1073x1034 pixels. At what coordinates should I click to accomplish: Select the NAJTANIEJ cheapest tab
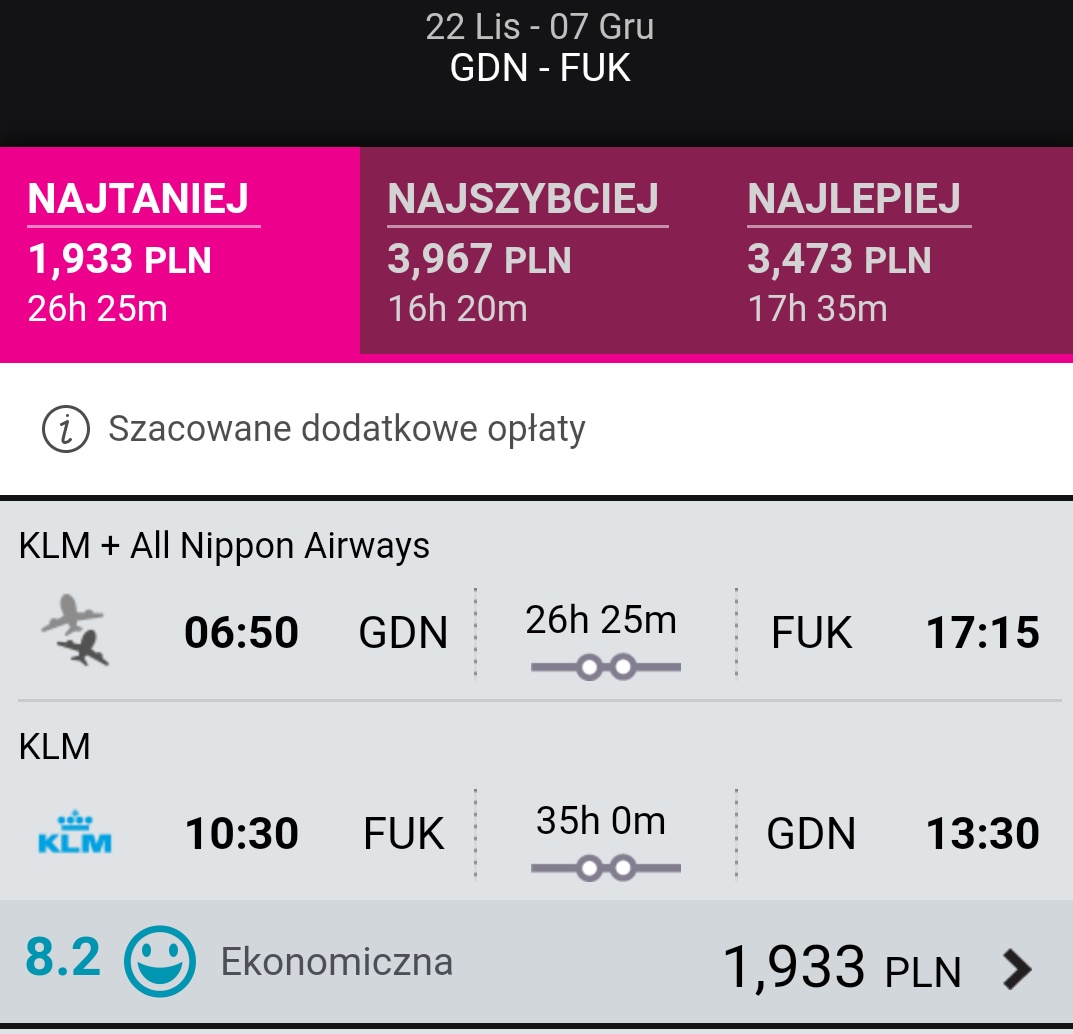(x=180, y=251)
